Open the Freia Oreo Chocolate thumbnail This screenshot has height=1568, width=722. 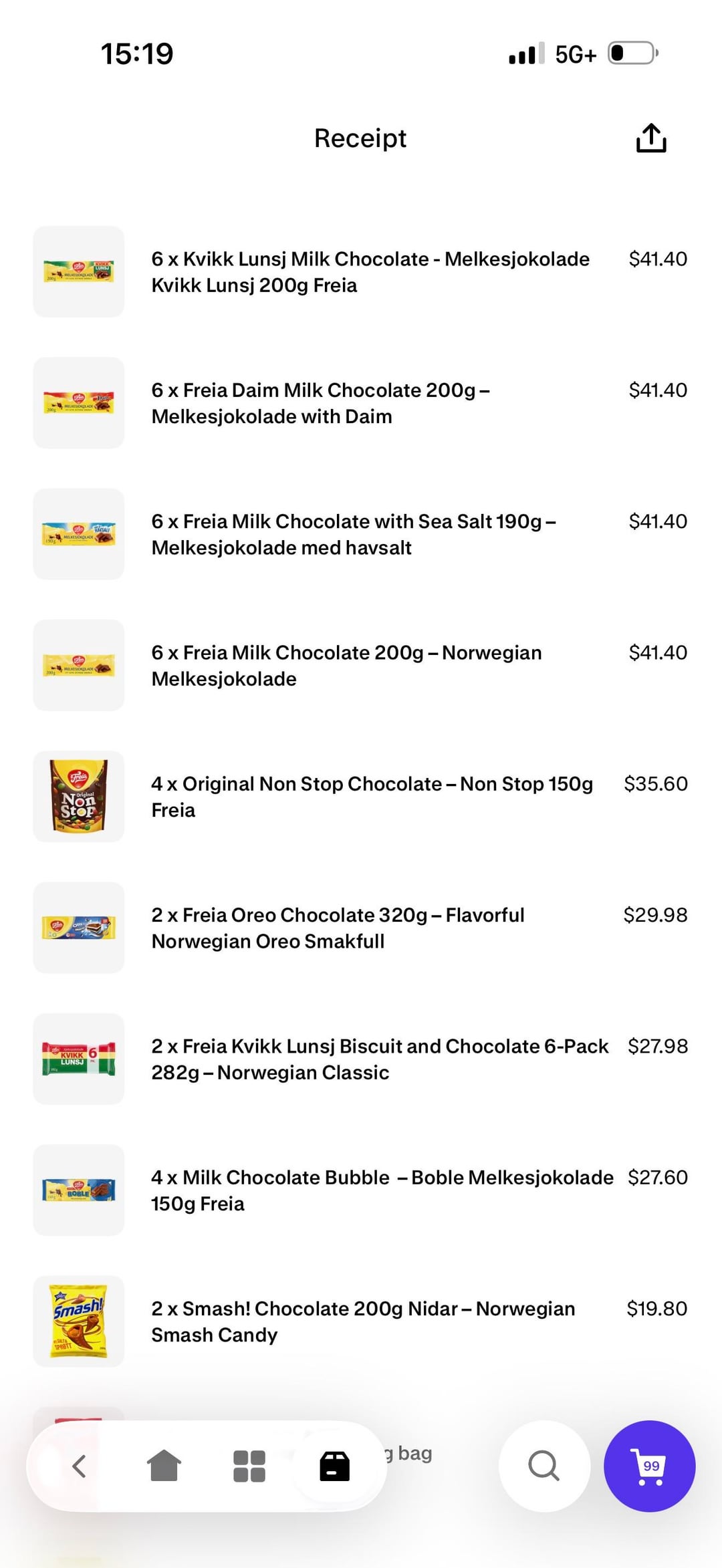pyautogui.click(x=79, y=928)
